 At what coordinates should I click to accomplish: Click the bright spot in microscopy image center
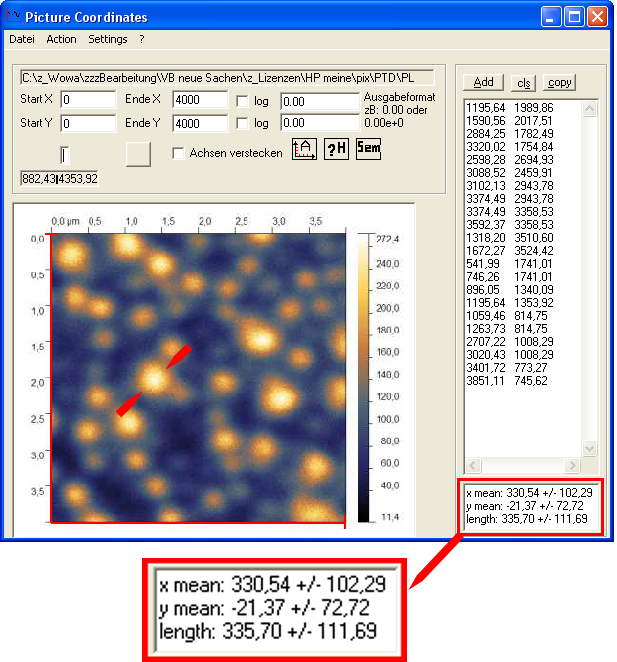point(154,378)
